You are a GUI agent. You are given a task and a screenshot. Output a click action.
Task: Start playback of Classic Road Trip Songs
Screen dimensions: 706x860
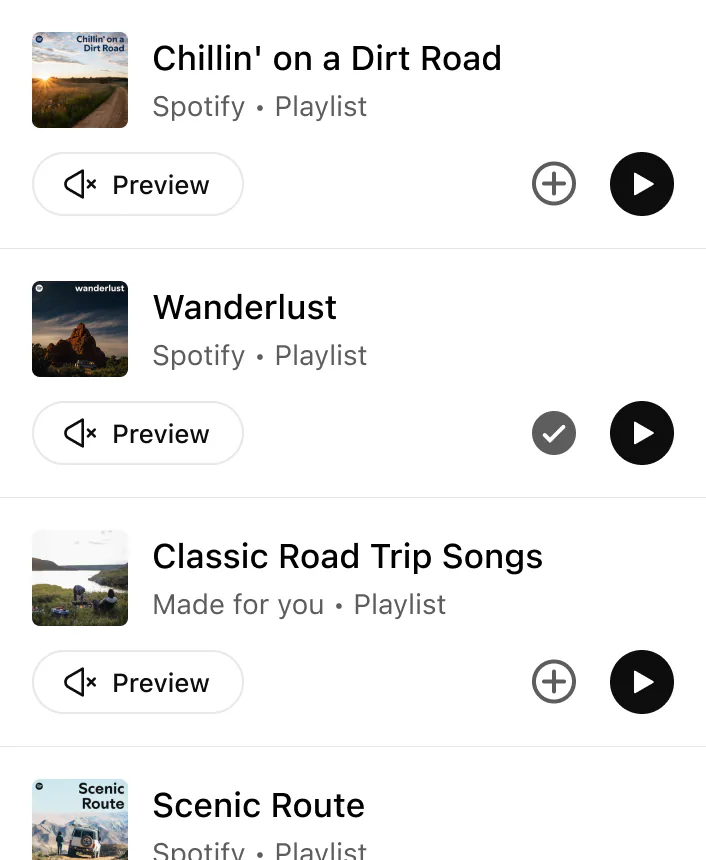pyautogui.click(x=642, y=682)
